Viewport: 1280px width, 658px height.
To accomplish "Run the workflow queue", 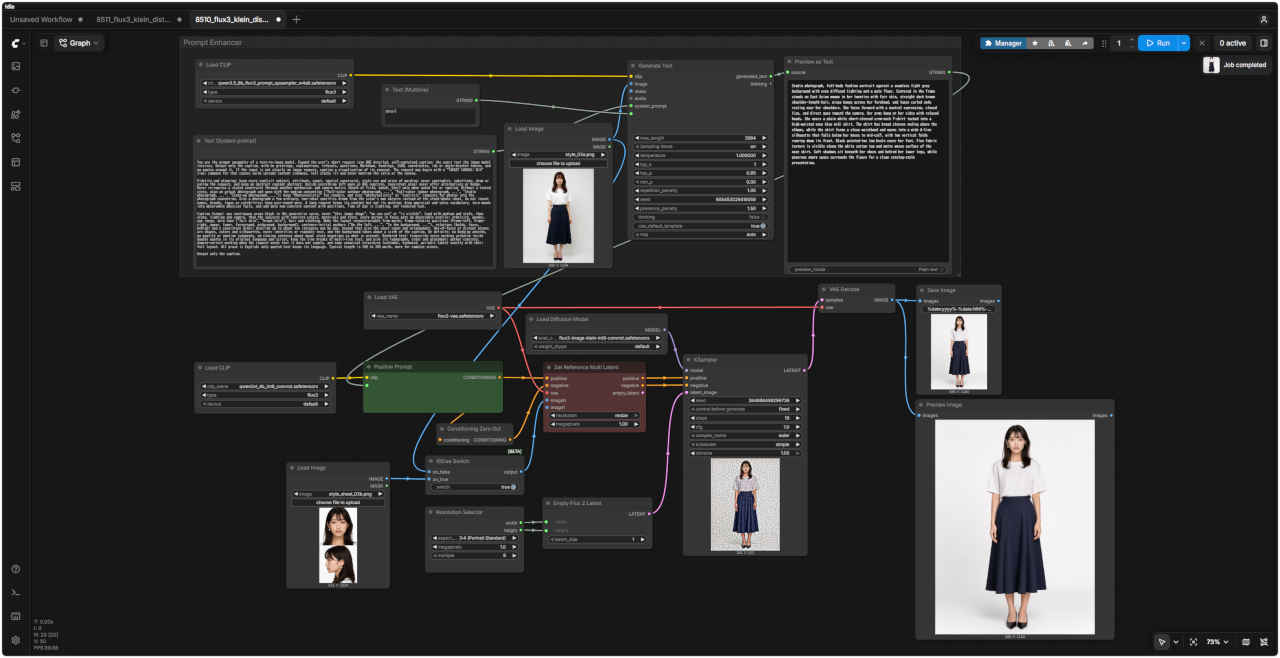I will [1158, 43].
